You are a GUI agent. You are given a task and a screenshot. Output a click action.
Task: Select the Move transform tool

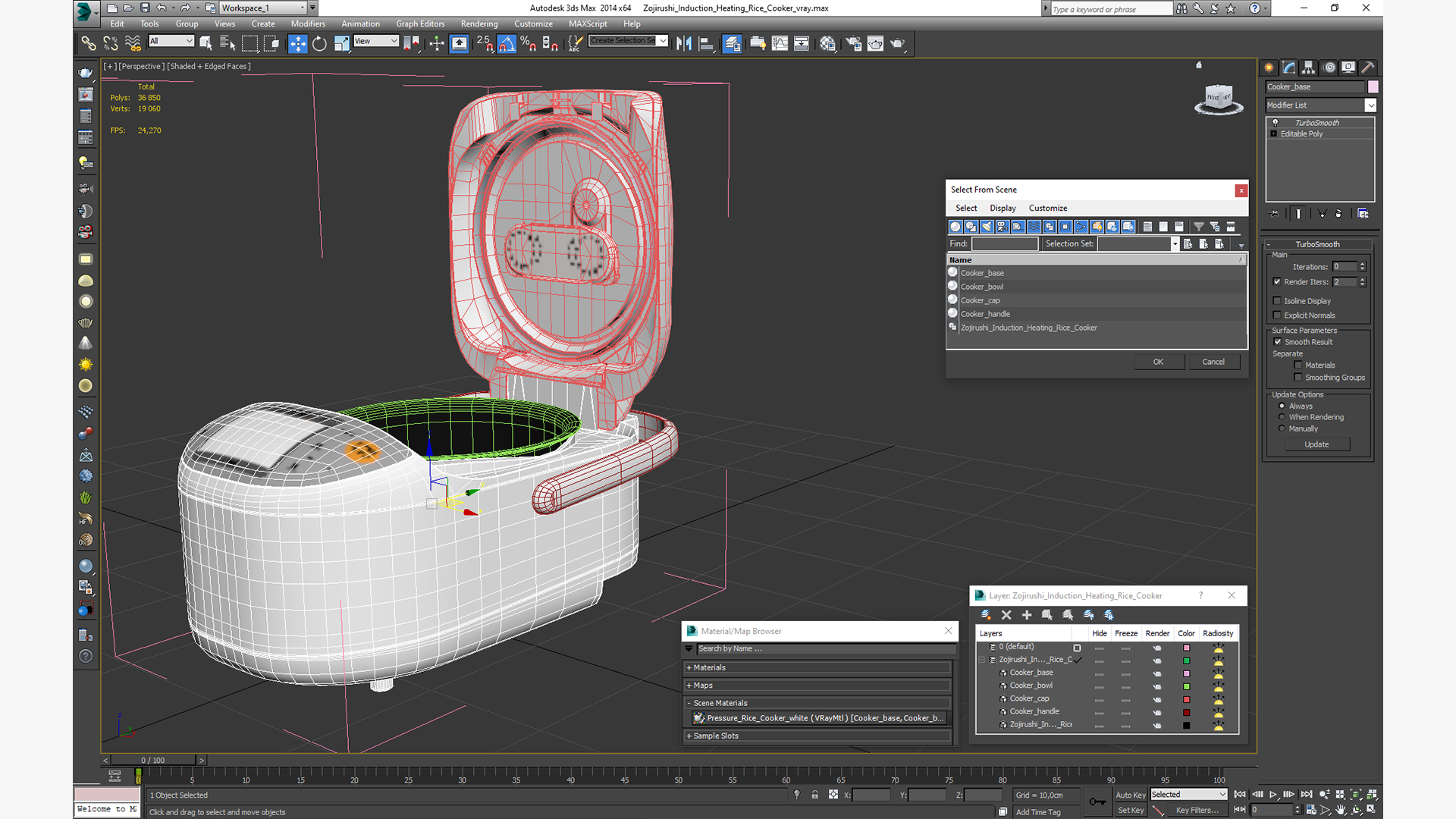click(x=297, y=44)
